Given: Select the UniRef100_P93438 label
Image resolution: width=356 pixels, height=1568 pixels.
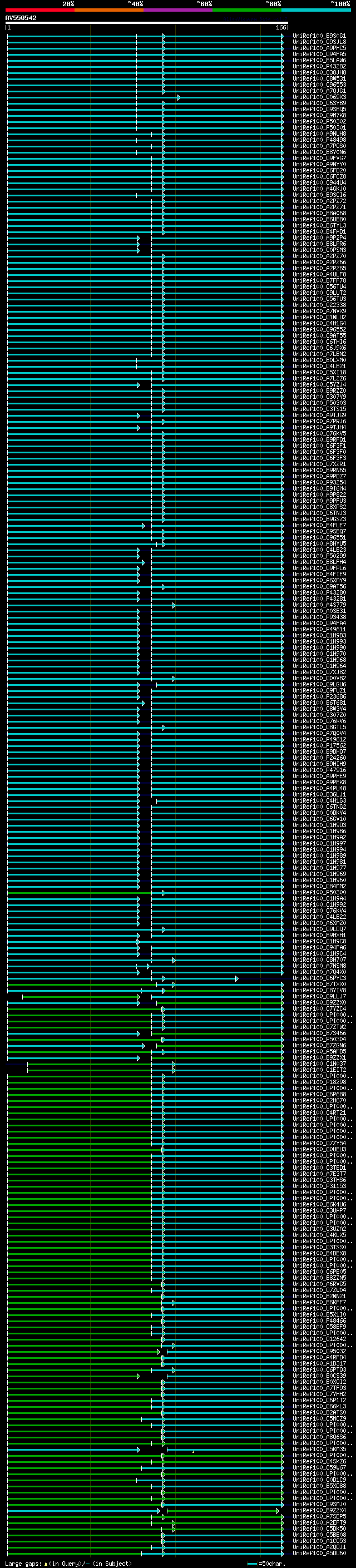Looking at the screenshot, I should click(x=319, y=617).
